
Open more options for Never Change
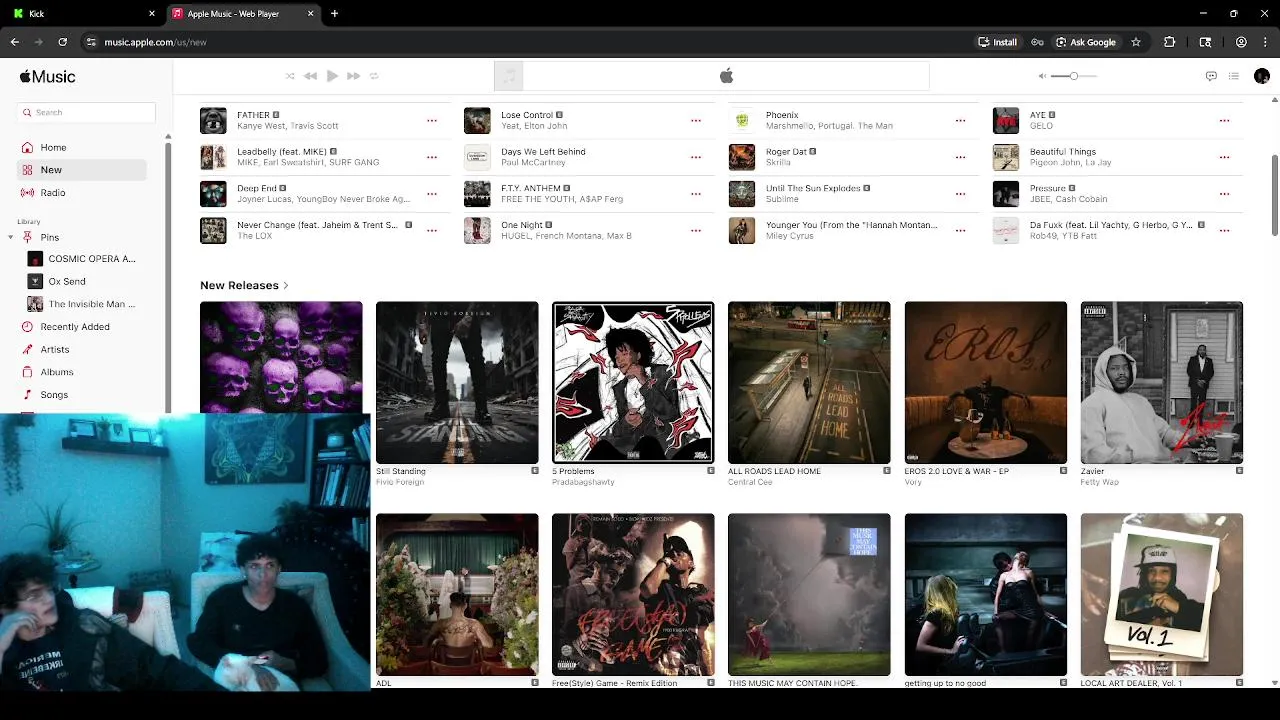pyautogui.click(x=432, y=230)
